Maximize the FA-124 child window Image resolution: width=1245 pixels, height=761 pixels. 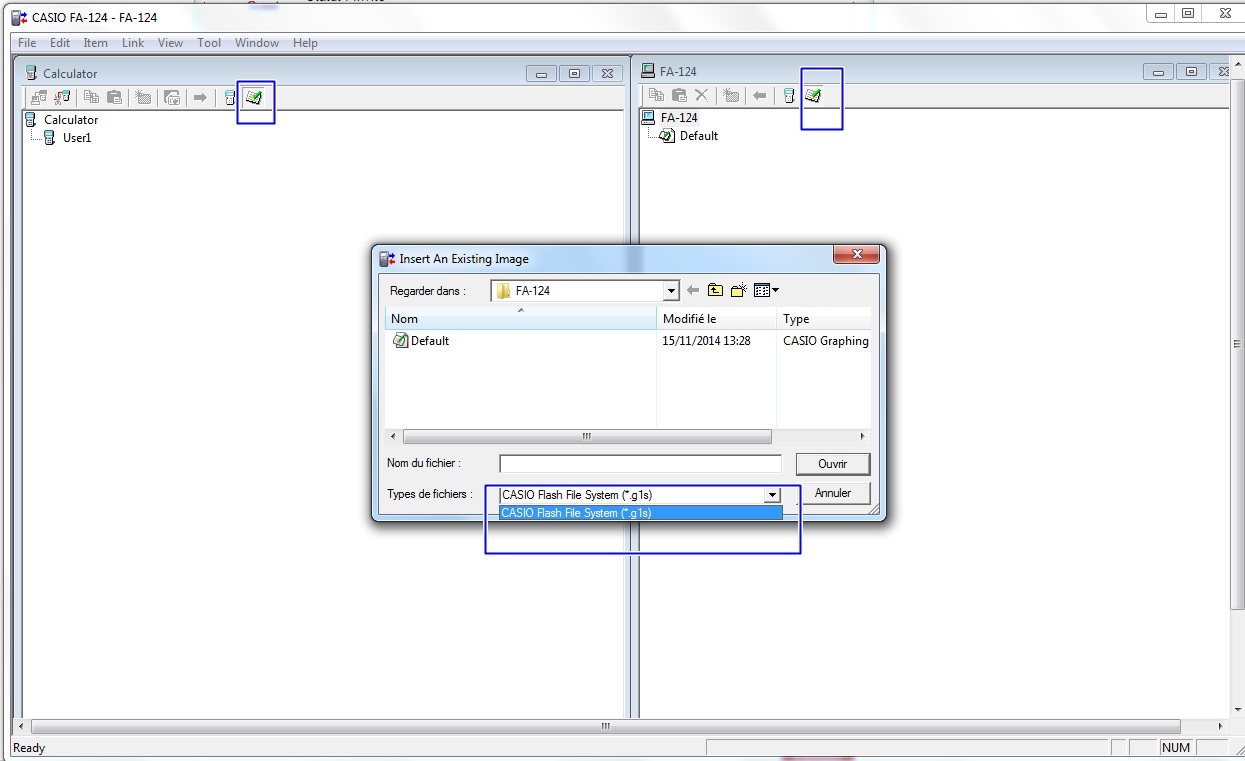[1191, 71]
